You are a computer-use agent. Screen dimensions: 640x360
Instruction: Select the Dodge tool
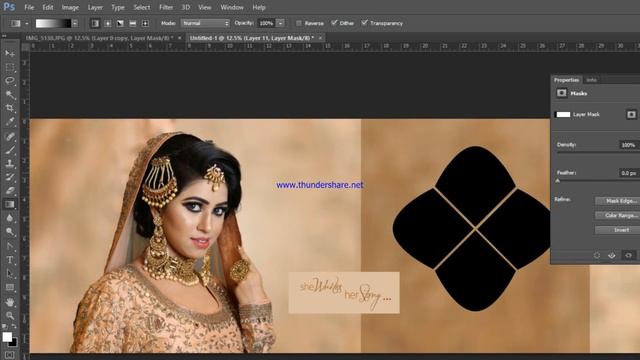tap(10, 231)
